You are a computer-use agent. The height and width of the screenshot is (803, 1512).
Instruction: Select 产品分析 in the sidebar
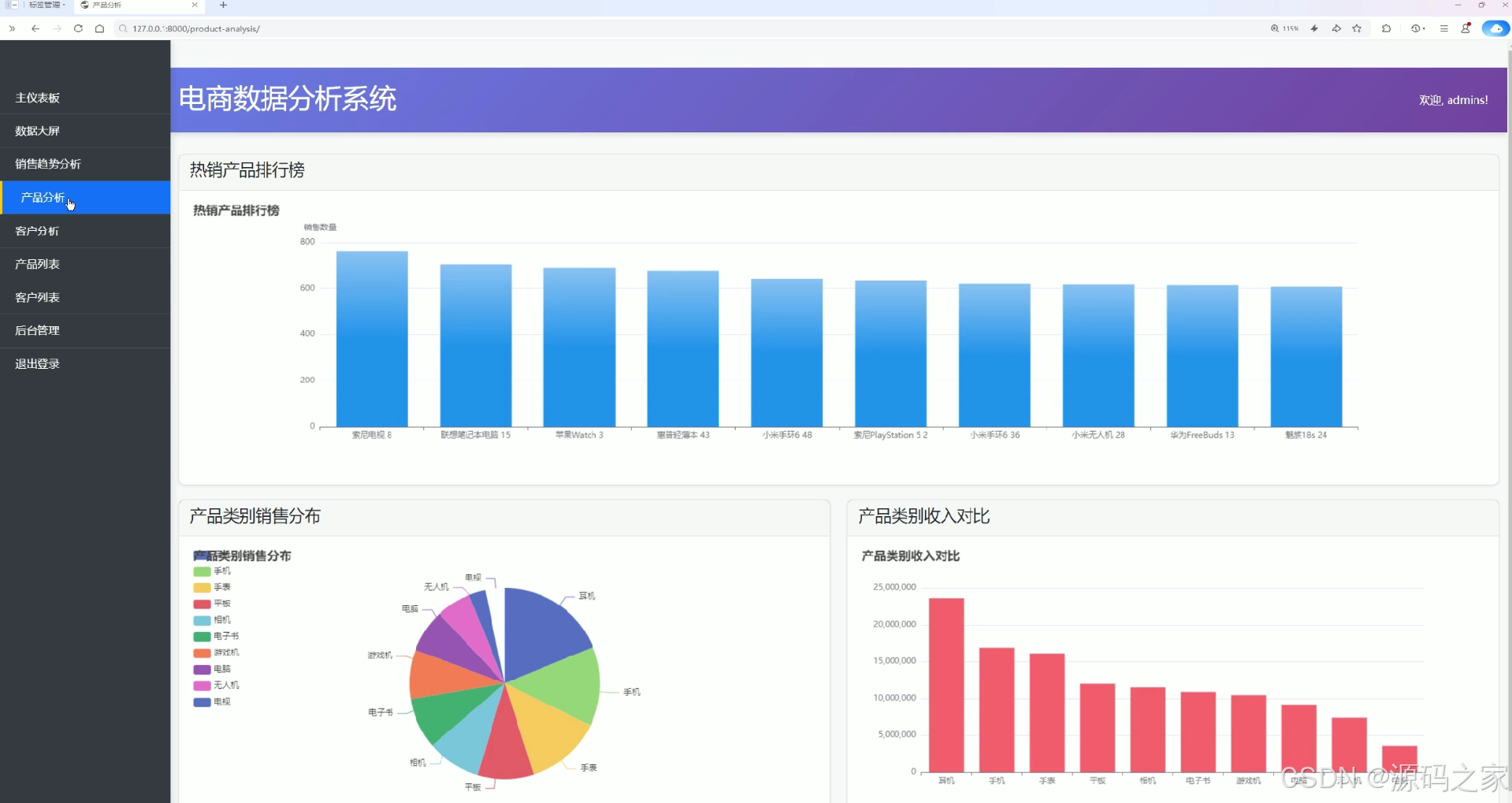[85, 197]
